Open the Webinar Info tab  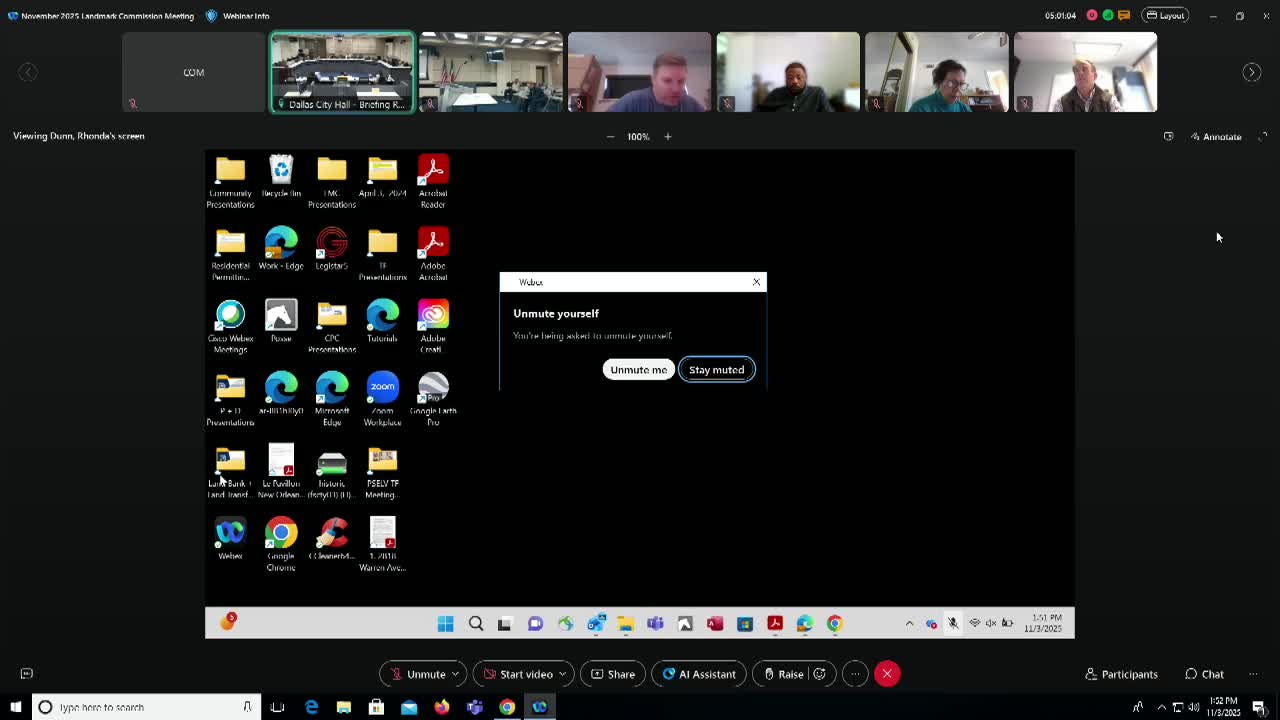pyautogui.click(x=237, y=16)
